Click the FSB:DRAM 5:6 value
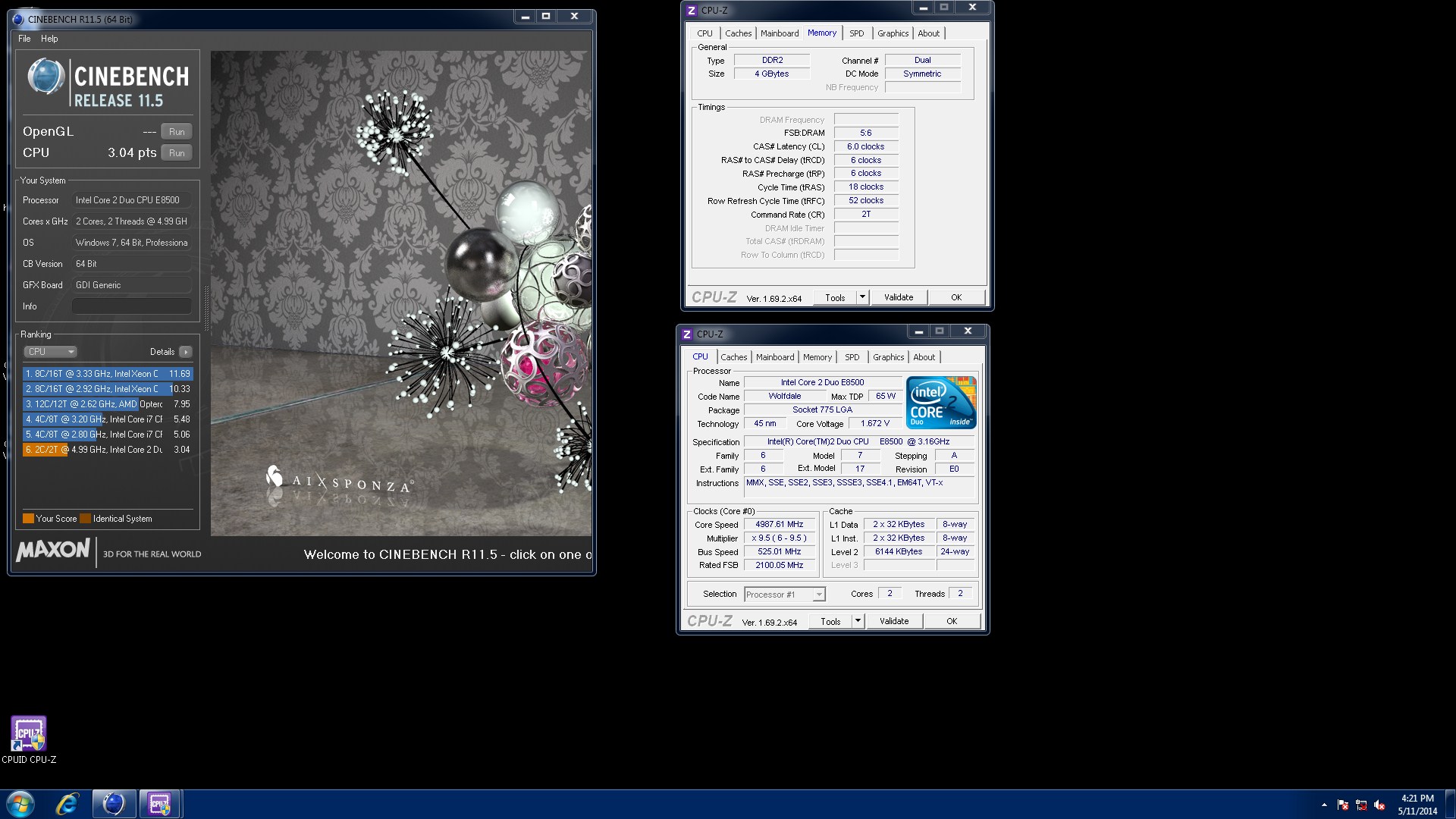 pos(866,133)
